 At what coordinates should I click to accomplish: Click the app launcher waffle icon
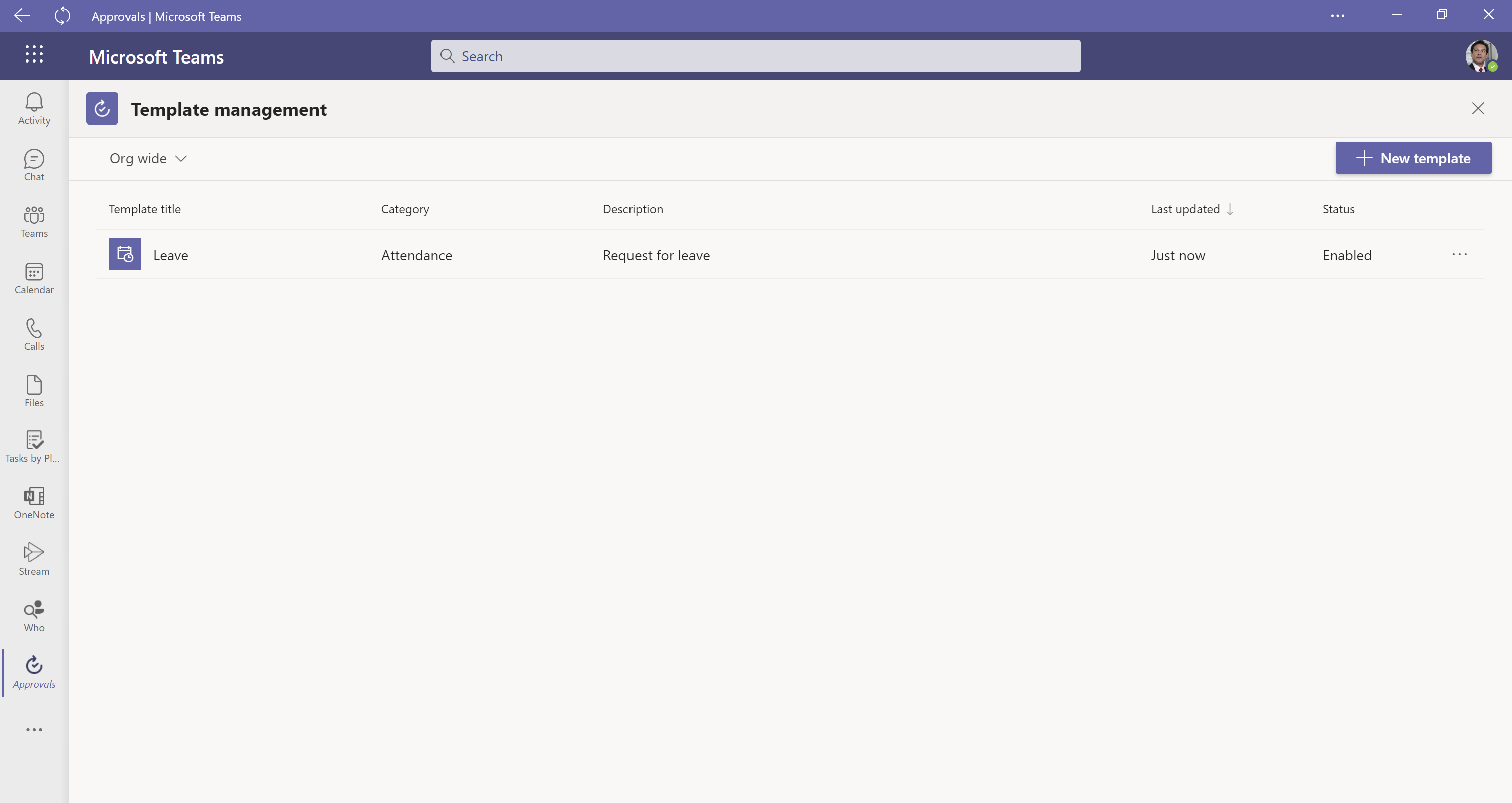pyautogui.click(x=34, y=54)
